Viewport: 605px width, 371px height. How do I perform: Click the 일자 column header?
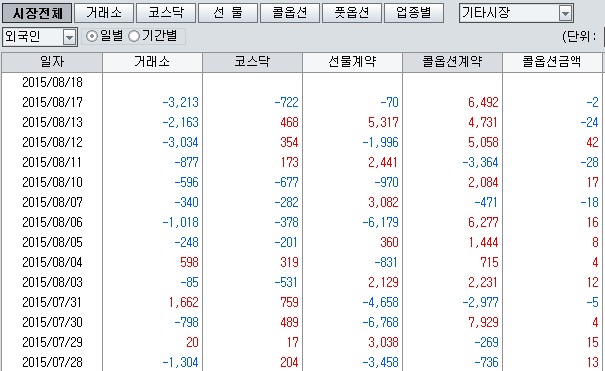pyautogui.click(x=52, y=62)
